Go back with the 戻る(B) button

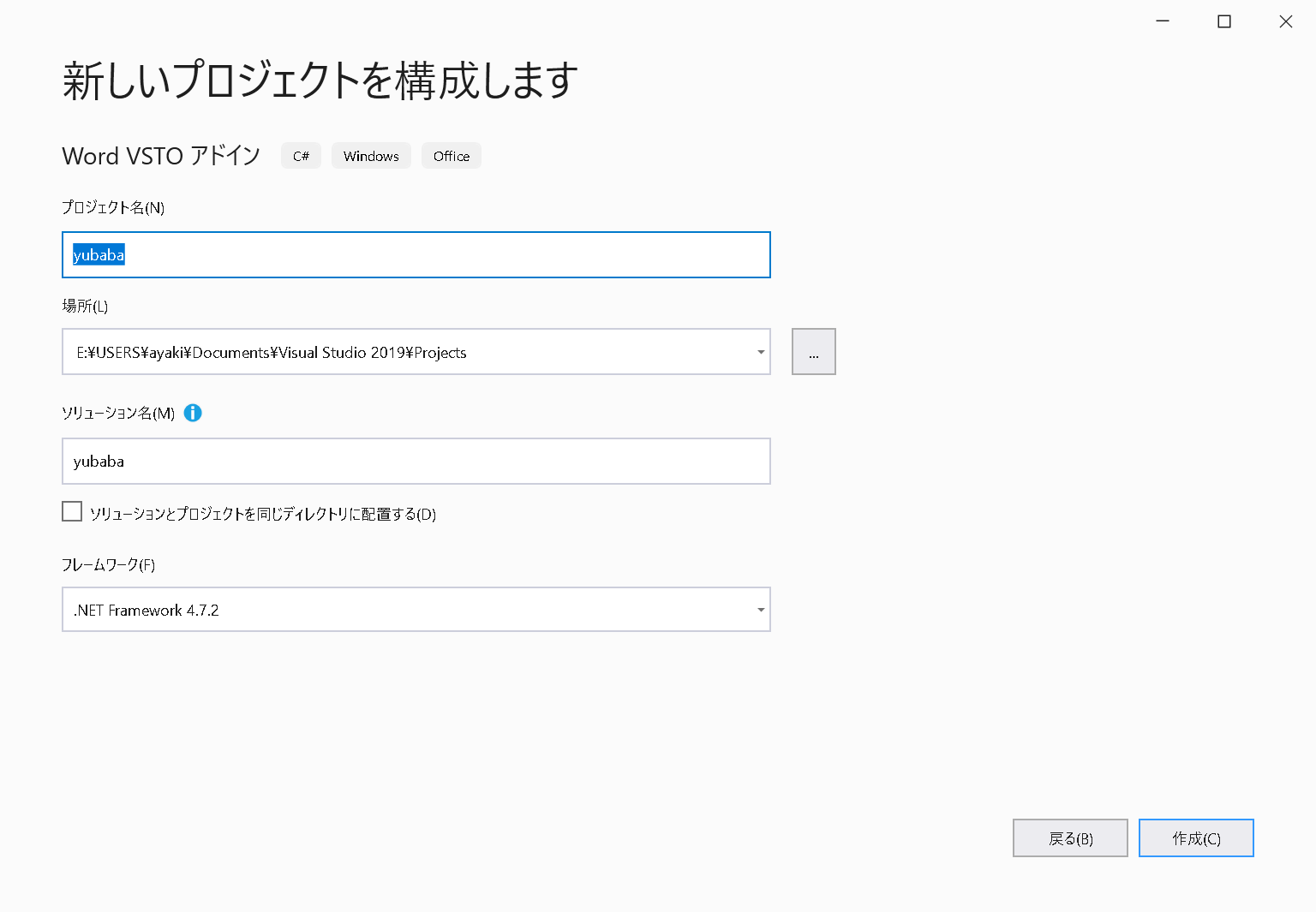(1070, 838)
